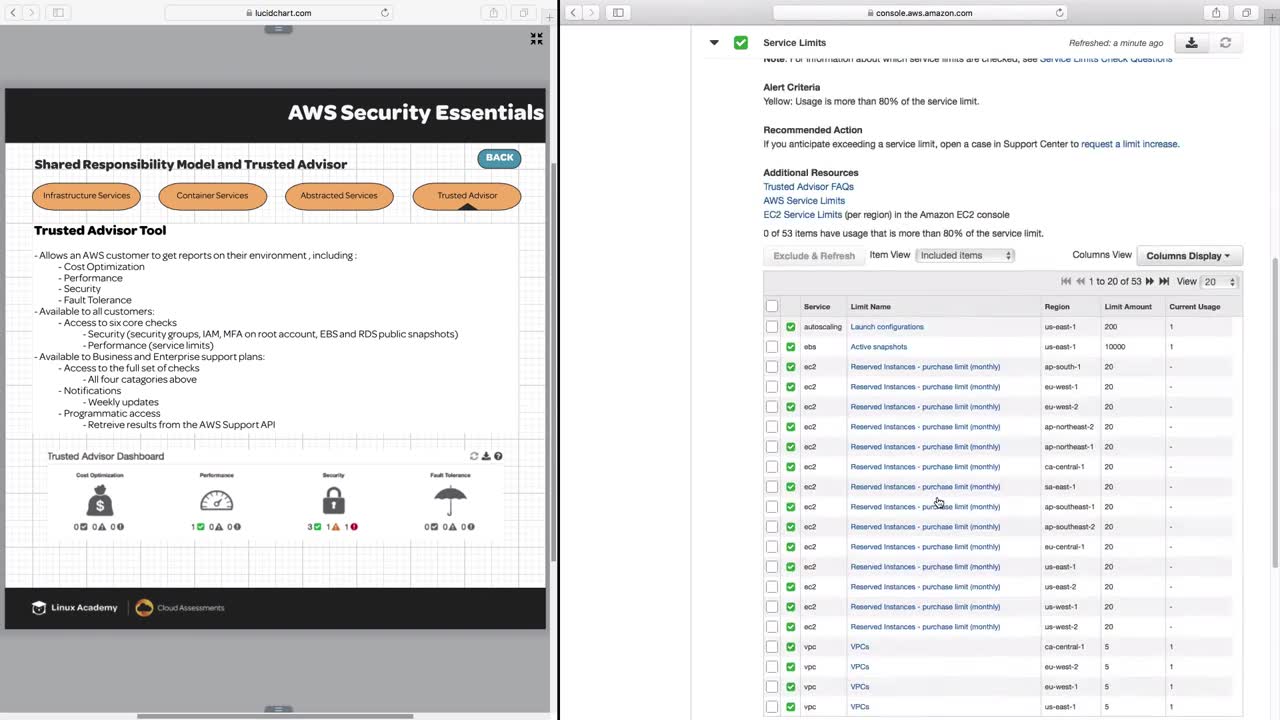The width and height of the screenshot is (1280, 720).
Task: Open the EC2 Service Limits link
Action: point(802,215)
